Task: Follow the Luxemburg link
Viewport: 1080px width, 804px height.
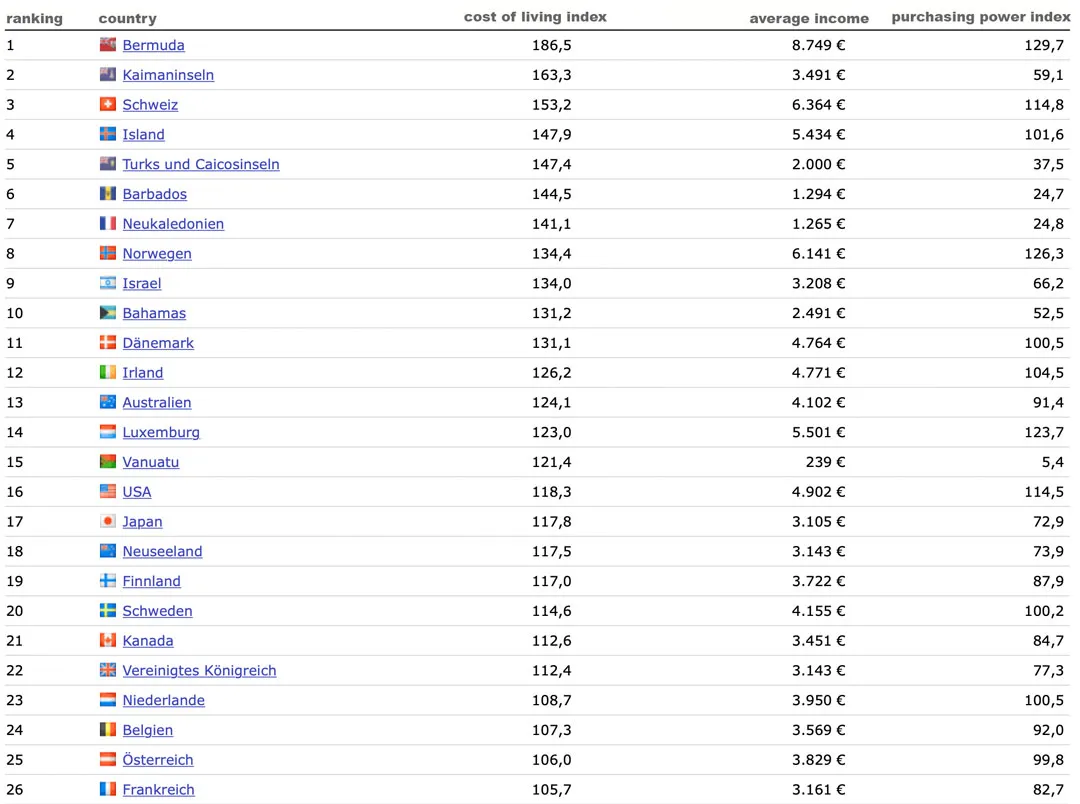Action: coord(161,433)
